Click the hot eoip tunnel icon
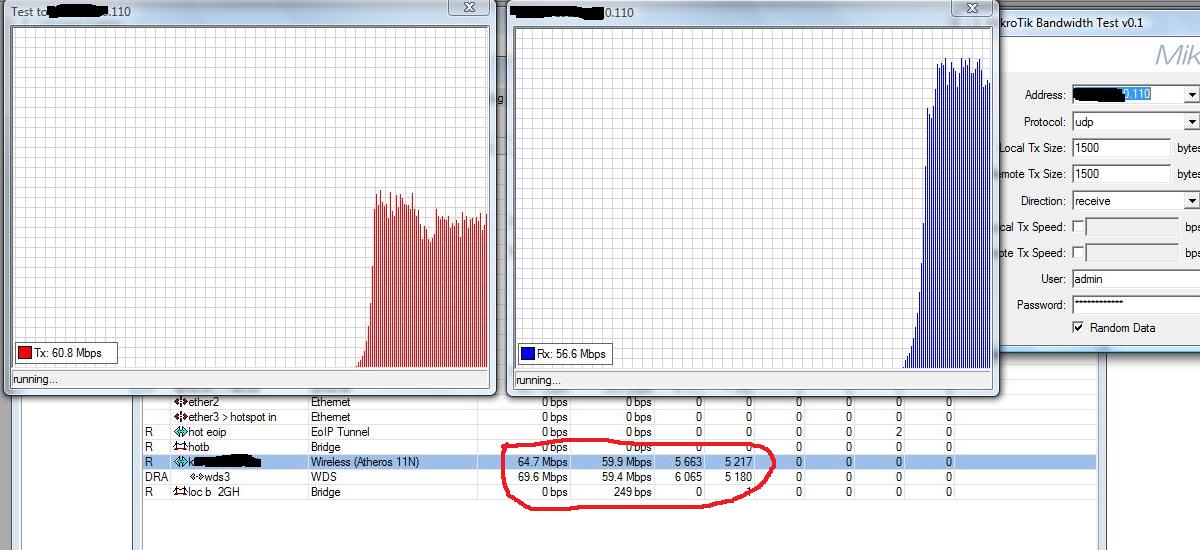The image size is (1200, 550). click(181, 432)
